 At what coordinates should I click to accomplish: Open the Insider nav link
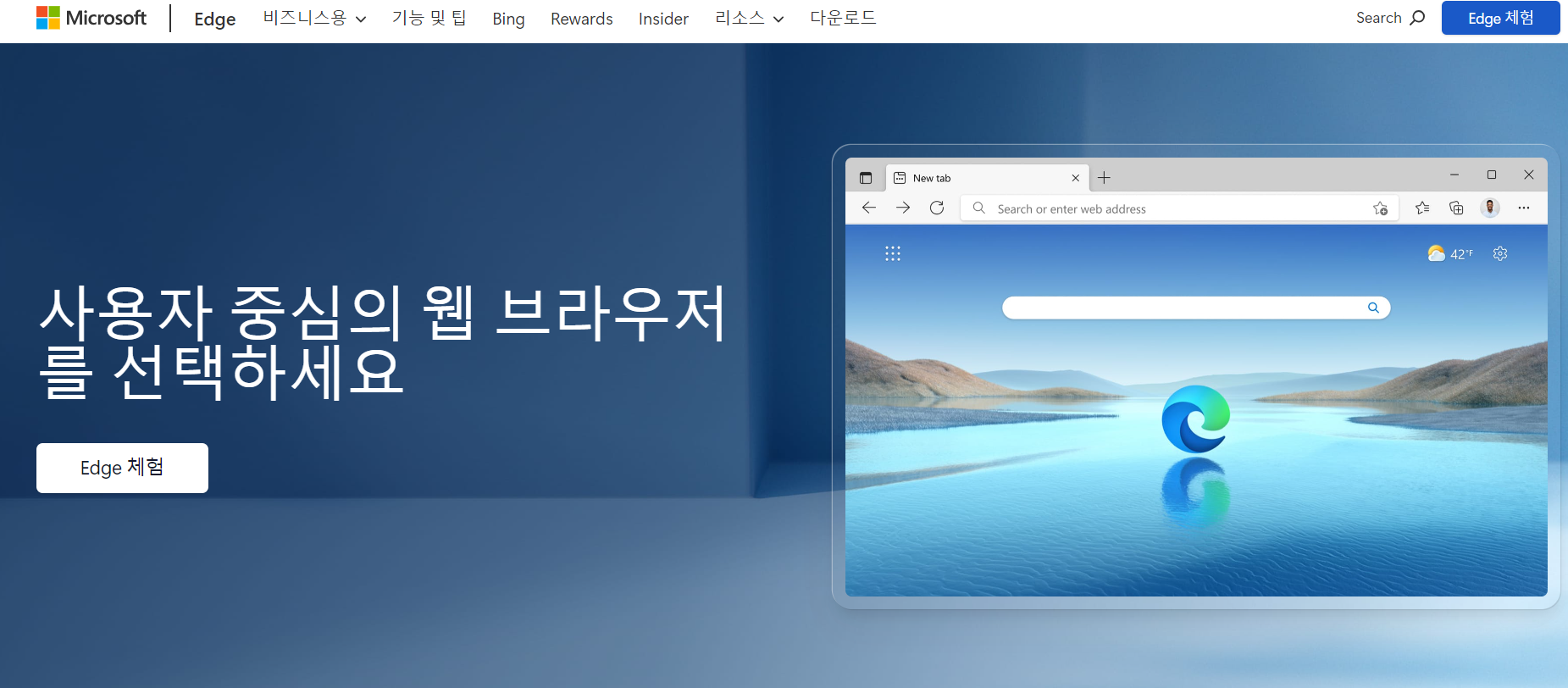pos(663,19)
